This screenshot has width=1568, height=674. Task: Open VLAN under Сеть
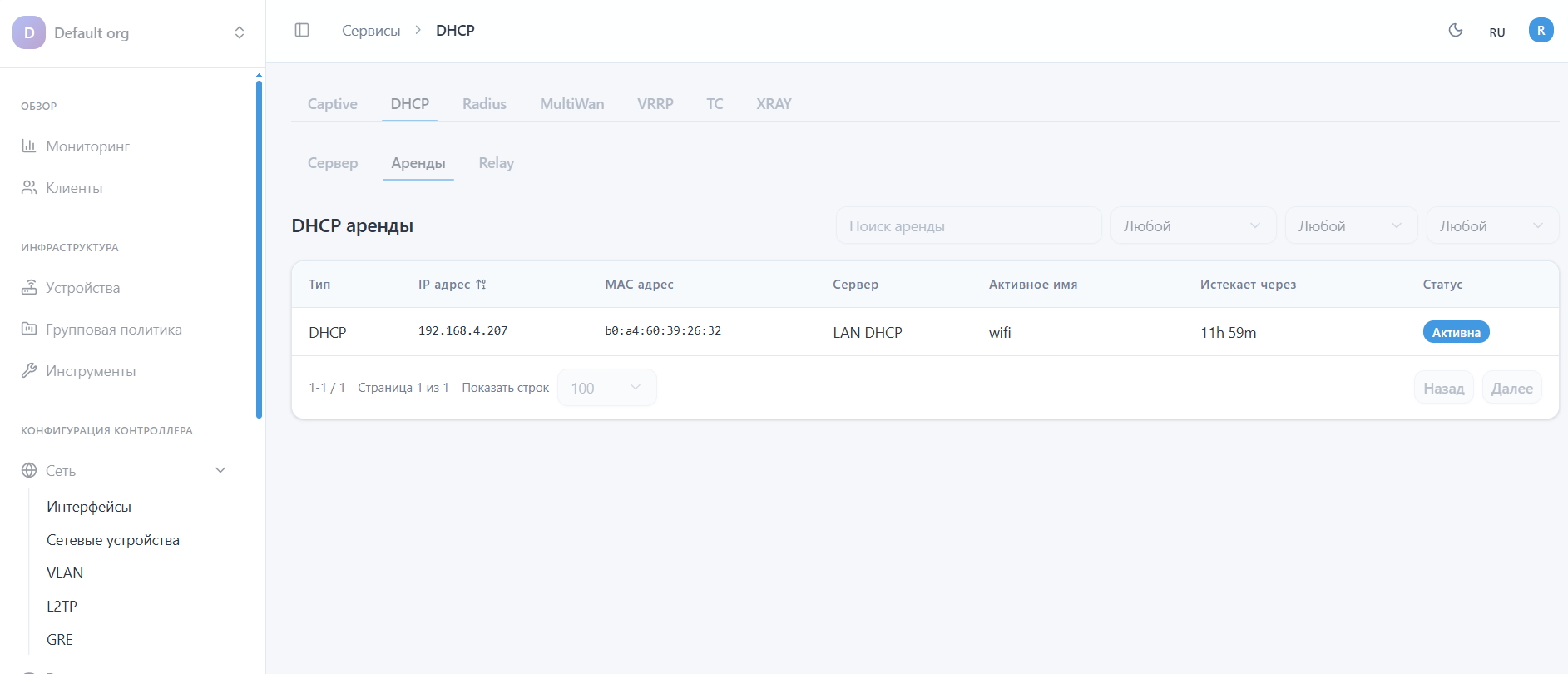pos(65,573)
